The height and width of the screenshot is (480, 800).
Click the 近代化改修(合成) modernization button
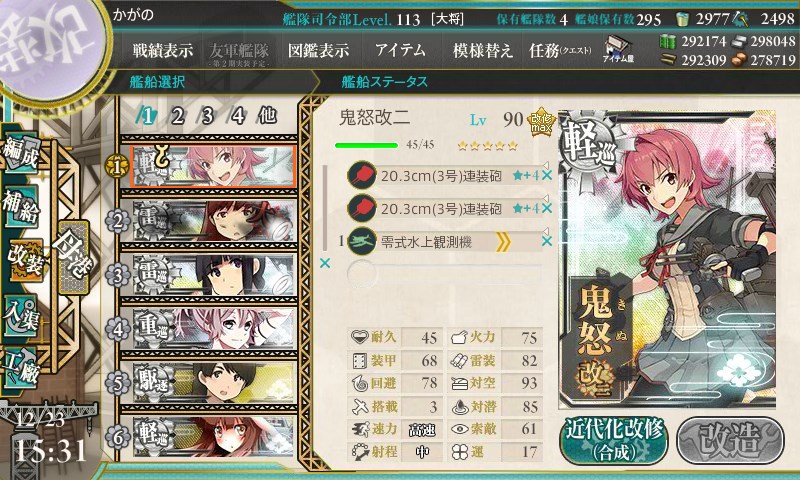coord(614,440)
